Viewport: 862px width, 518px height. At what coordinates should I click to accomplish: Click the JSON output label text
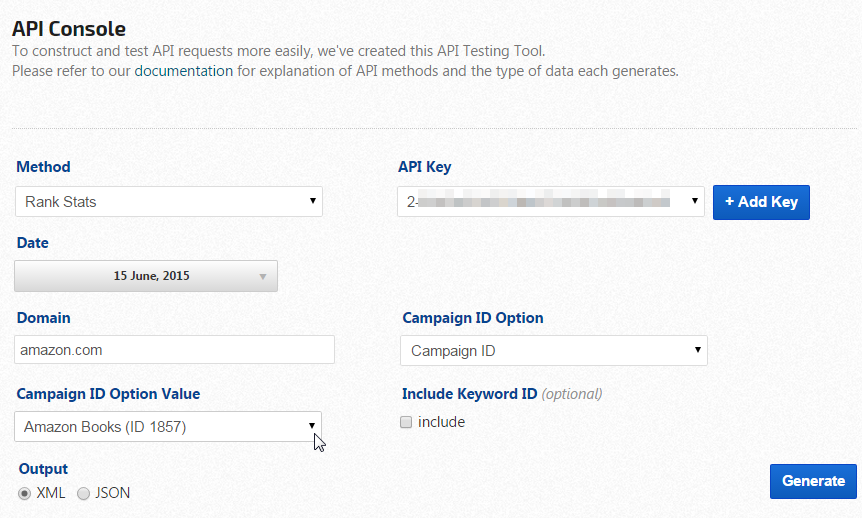coord(112,493)
